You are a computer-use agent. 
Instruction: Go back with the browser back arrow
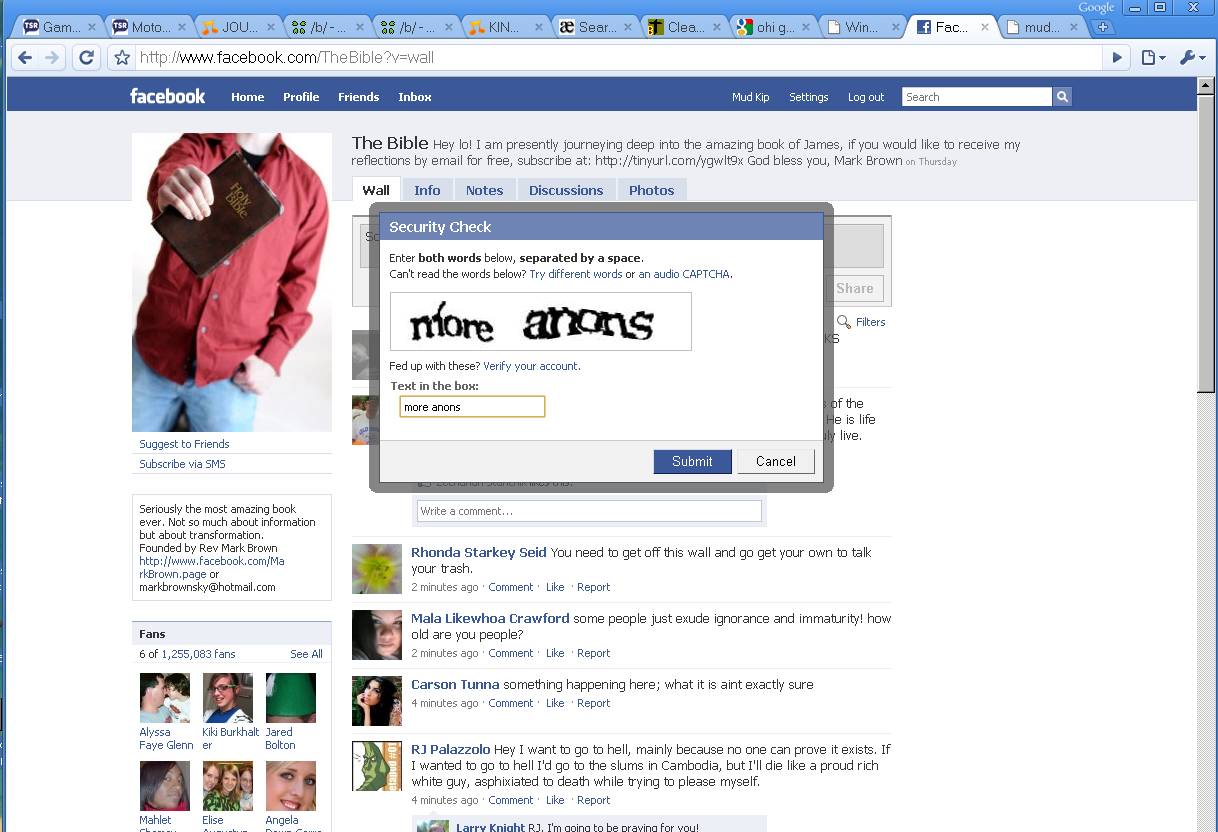(26, 58)
